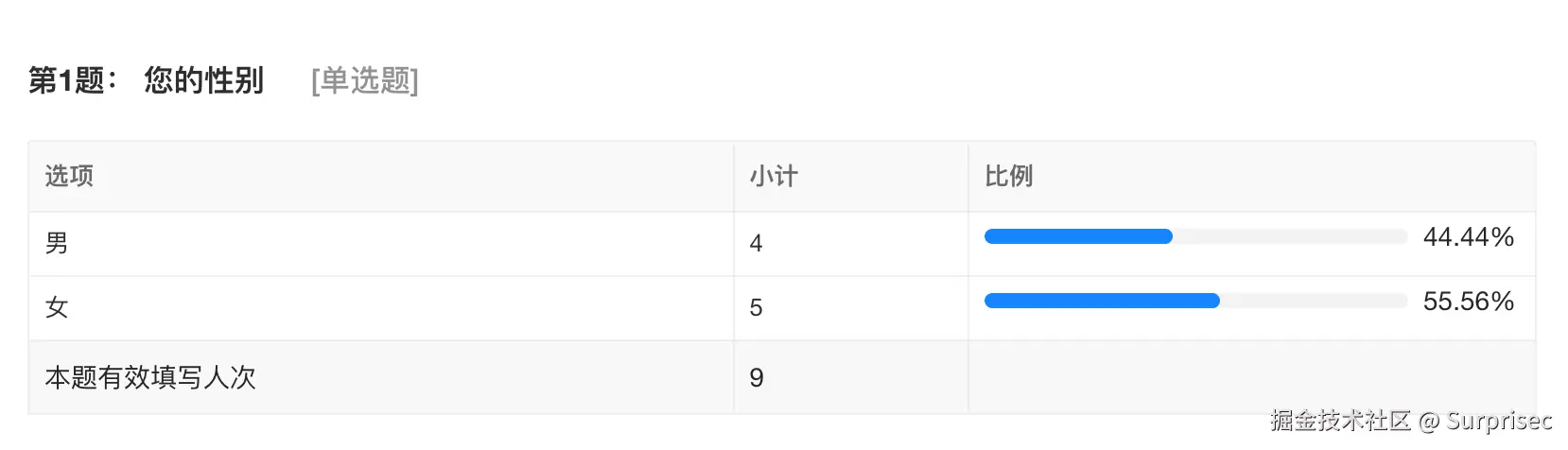Click the 您的性别 question text
1568x450 pixels.
point(203,80)
